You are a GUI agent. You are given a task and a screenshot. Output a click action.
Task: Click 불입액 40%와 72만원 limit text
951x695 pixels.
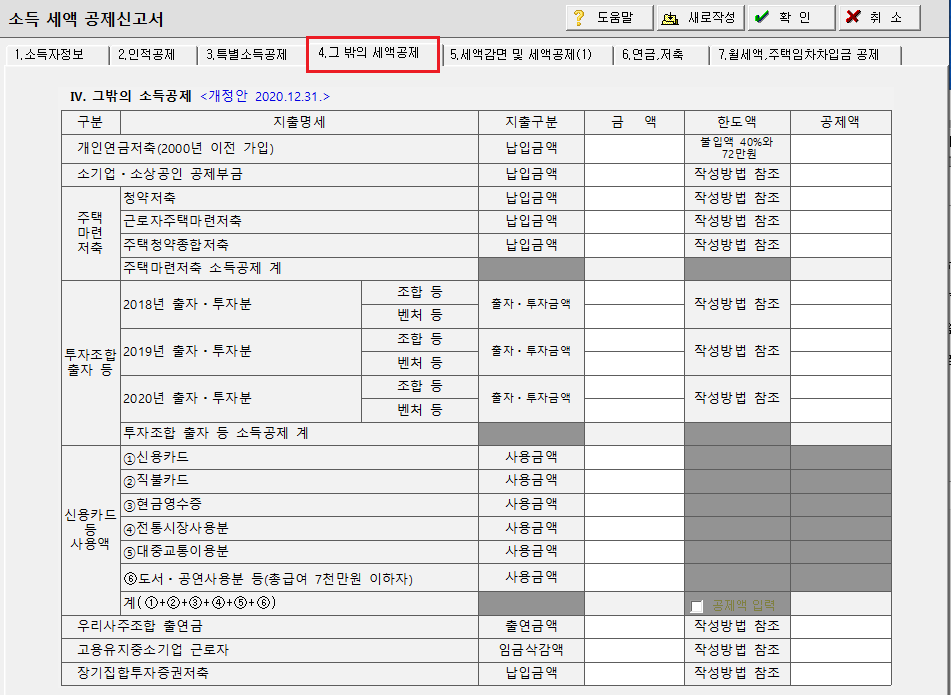737,149
